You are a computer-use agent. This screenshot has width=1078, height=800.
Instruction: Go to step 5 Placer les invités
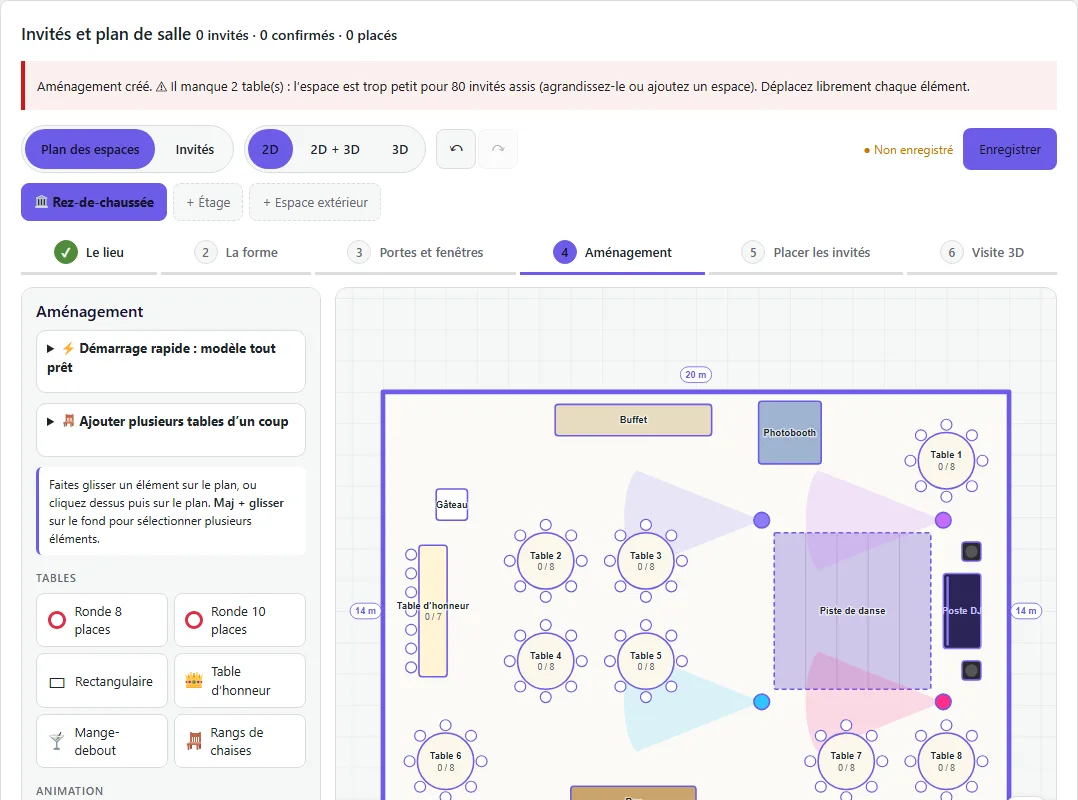tap(806, 252)
